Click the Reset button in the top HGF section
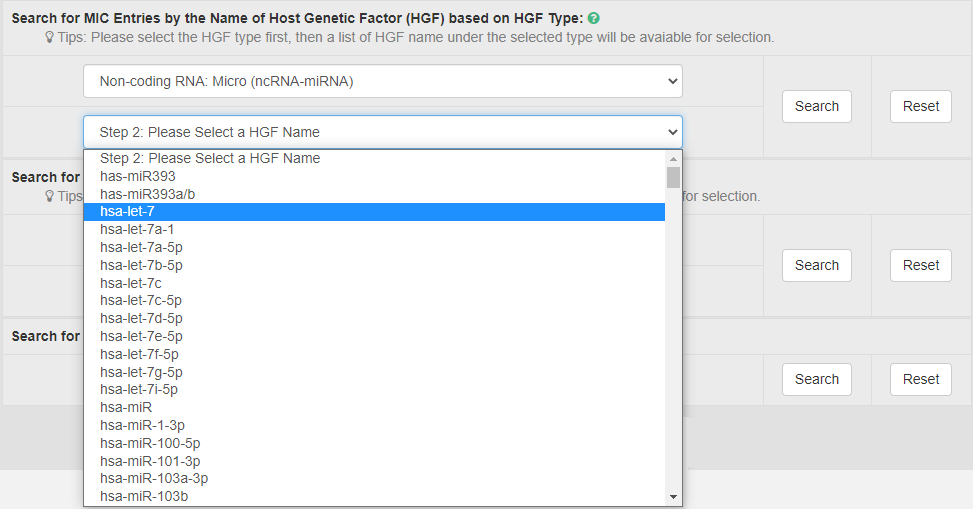This screenshot has height=509, width=973. pos(920,106)
